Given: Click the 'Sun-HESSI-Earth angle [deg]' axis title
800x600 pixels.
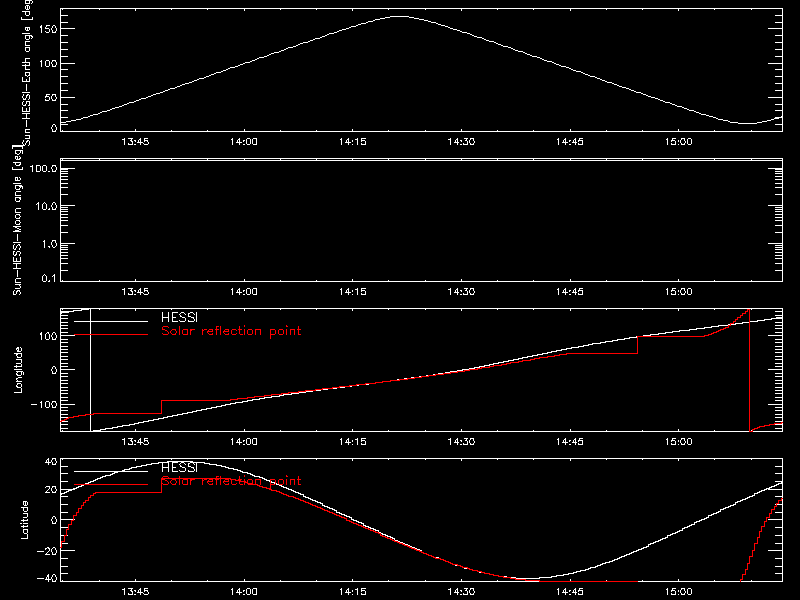Looking at the screenshot, I should [27, 73].
